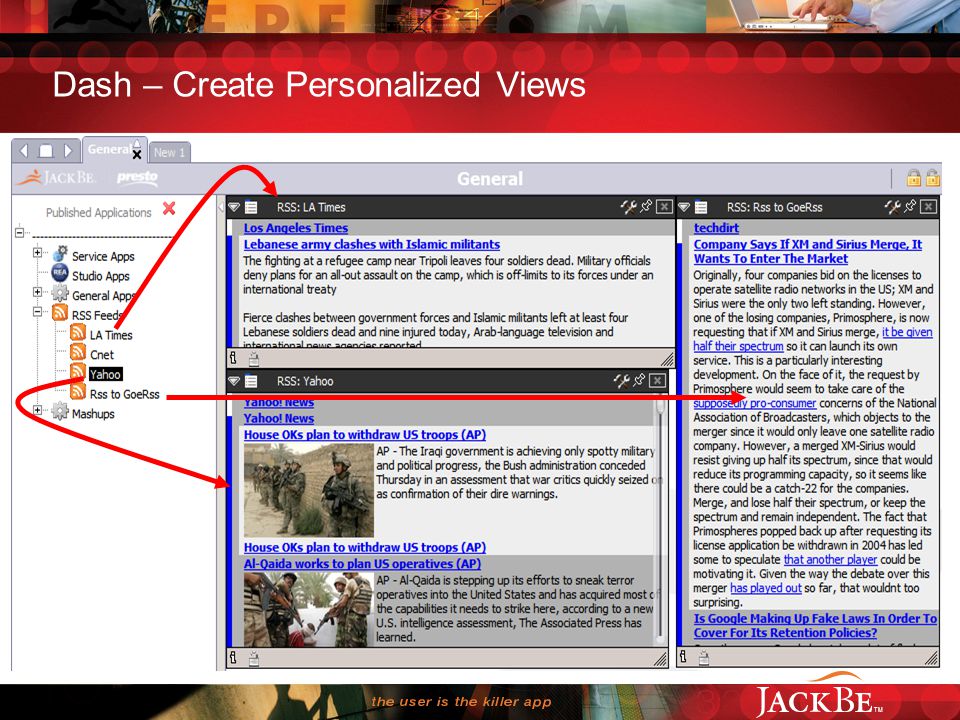The image size is (960, 720).
Task: Click the closed padlock icon in the toolbar
Action: coord(913,178)
